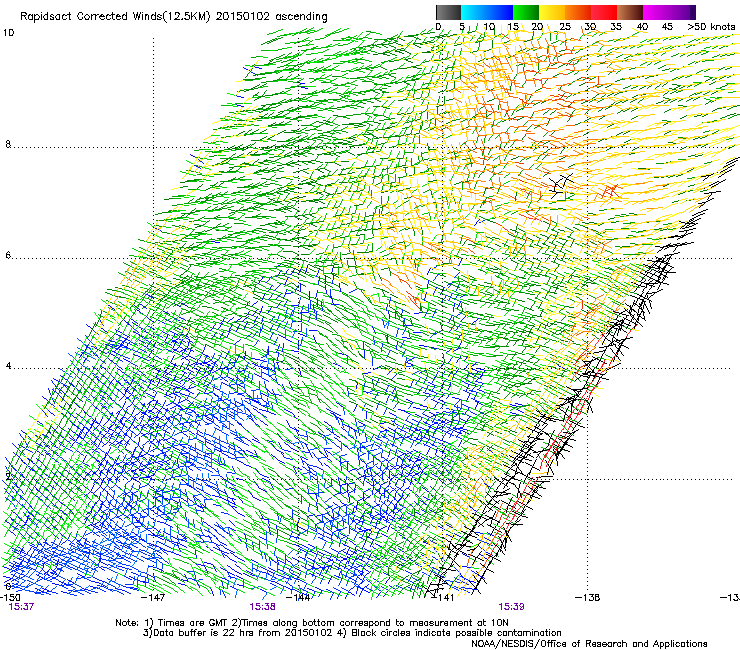Click the latitude axis label '10'
Screen dimensions: 740x650
tap(8, 33)
